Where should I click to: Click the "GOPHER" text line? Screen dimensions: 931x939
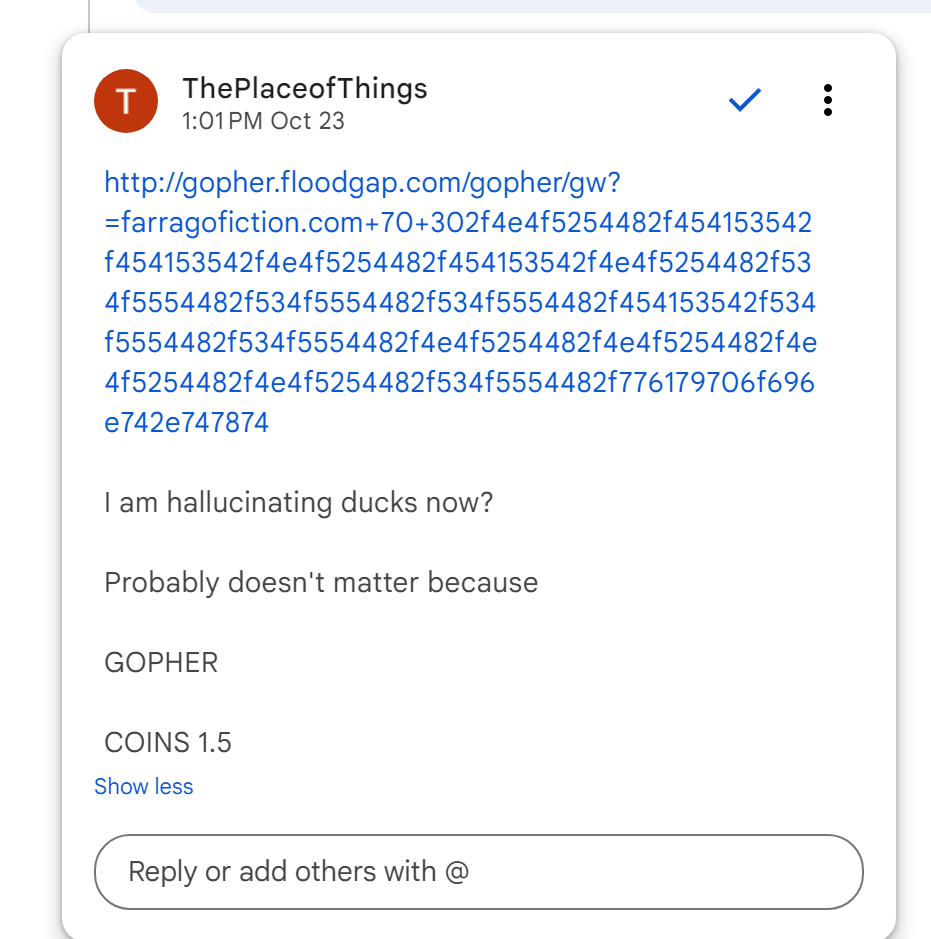click(x=161, y=662)
